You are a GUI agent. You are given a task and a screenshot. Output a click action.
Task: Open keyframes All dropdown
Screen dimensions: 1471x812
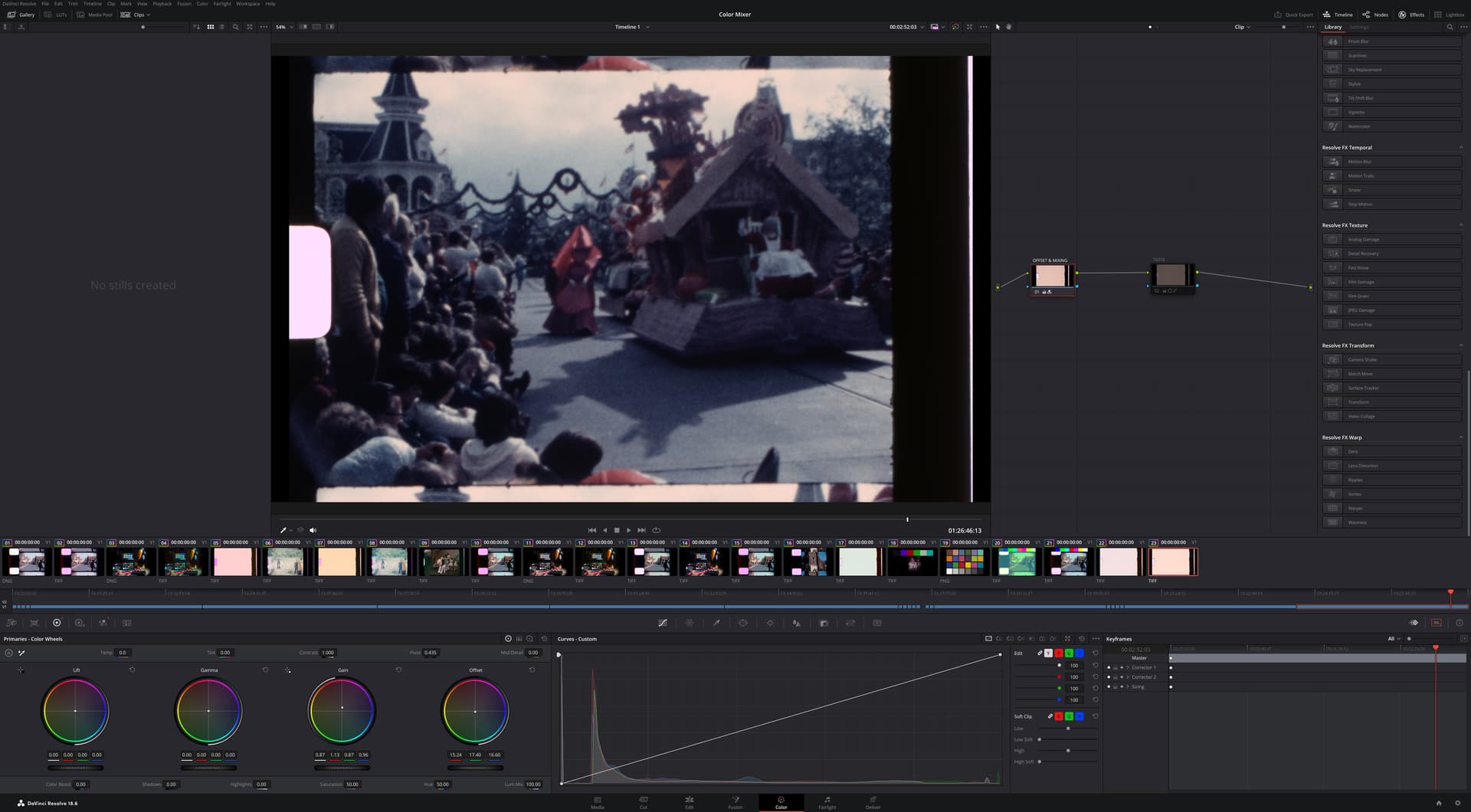click(x=1394, y=639)
